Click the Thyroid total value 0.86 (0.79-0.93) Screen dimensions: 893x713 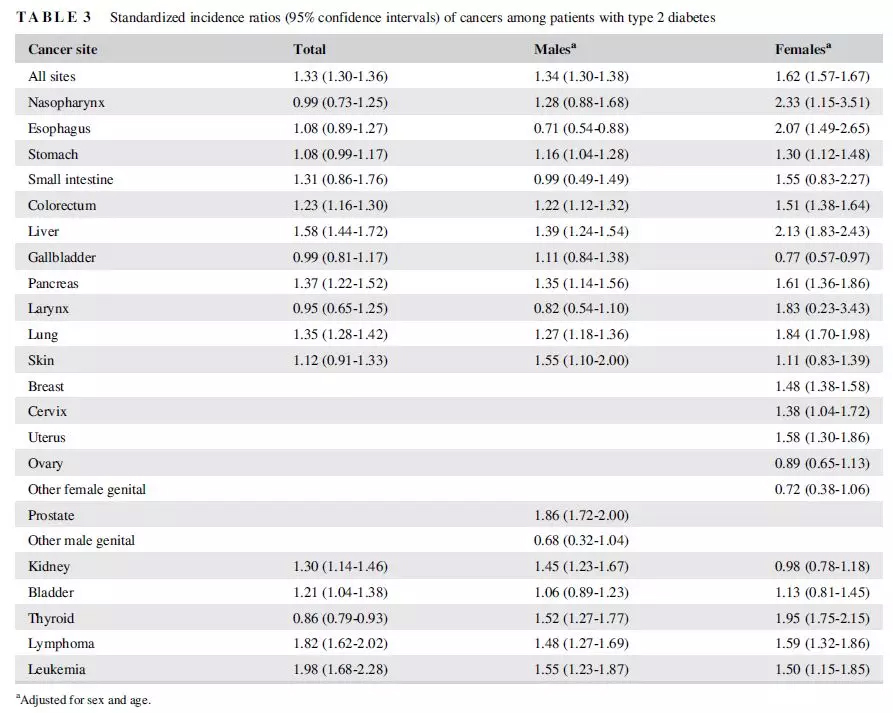point(340,618)
